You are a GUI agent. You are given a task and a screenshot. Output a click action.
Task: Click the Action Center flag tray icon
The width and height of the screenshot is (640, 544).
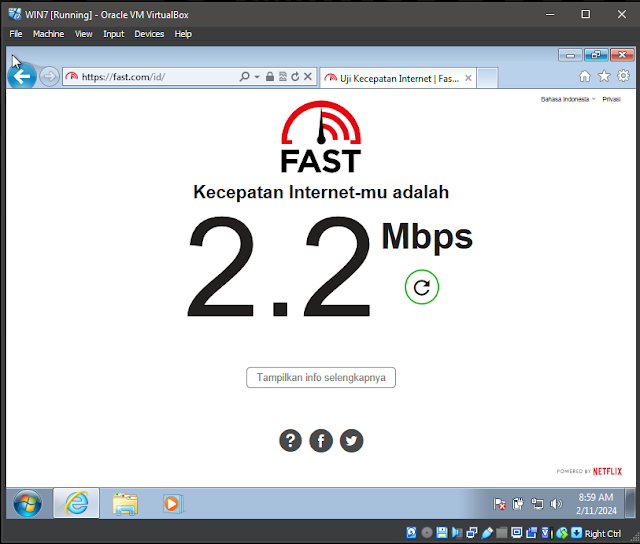point(499,504)
